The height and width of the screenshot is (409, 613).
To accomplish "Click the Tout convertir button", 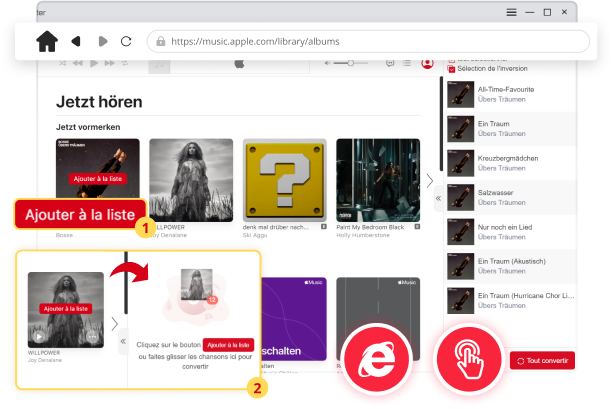I will (542, 361).
